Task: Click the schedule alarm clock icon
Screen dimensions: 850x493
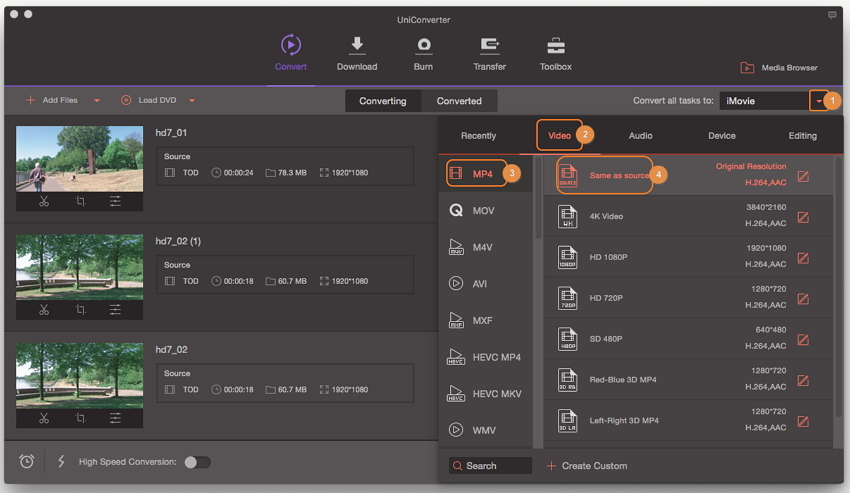Action: coord(27,461)
